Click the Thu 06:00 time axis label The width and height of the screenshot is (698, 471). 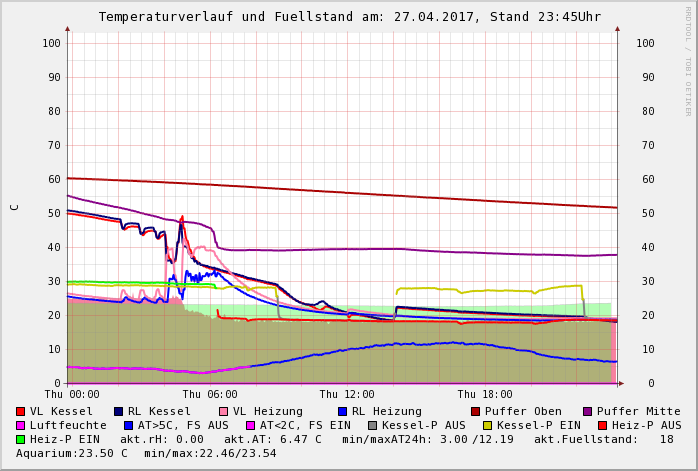(210, 394)
